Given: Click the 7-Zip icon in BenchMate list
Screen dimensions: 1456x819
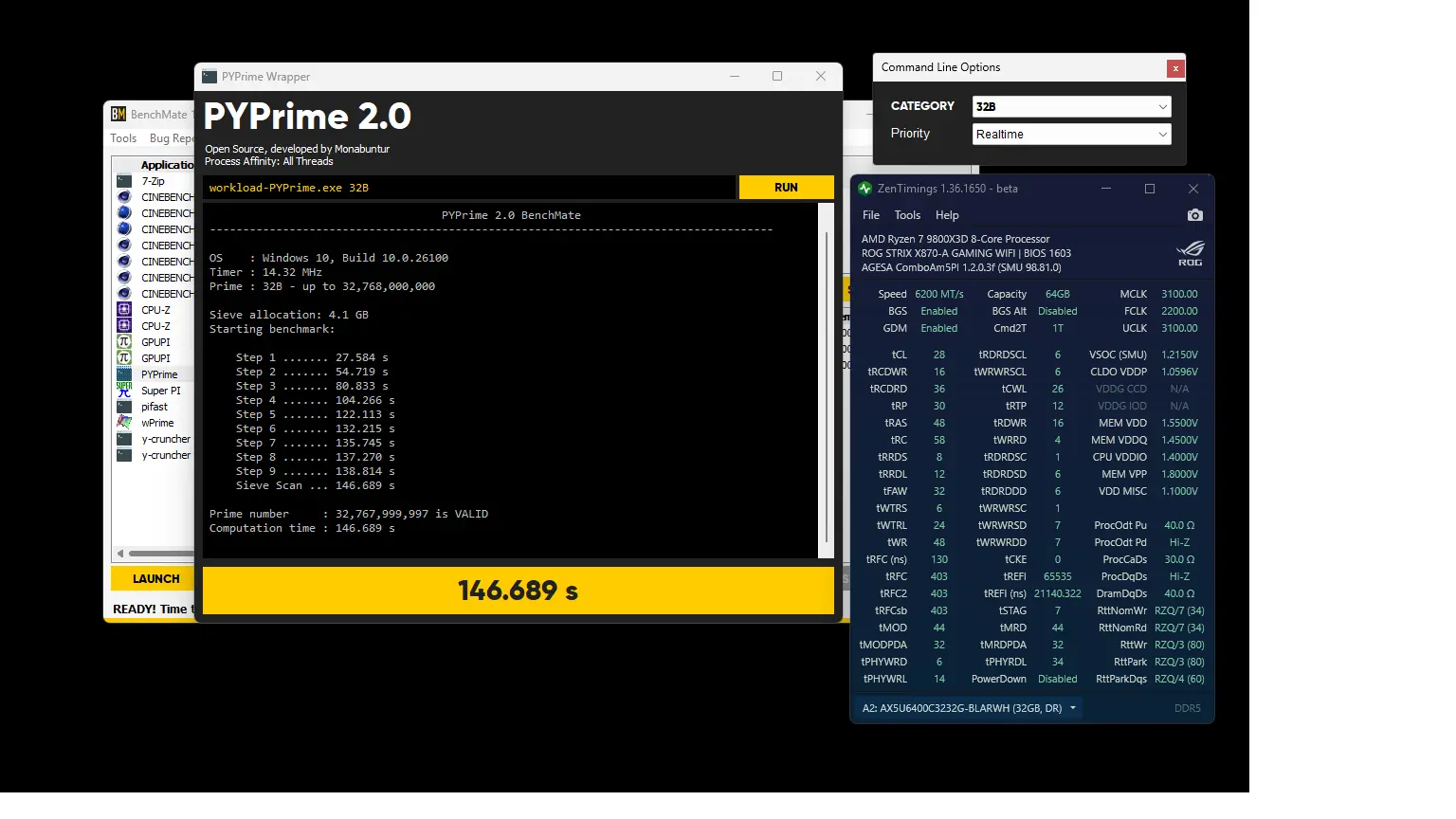Looking at the screenshot, I should pyautogui.click(x=123, y=181).
